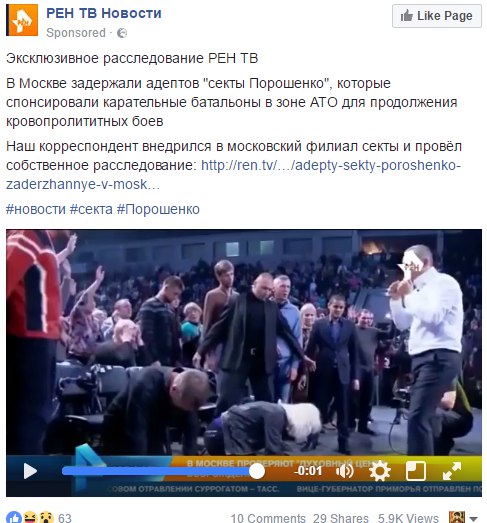This screenshot has width=487, height=523.
Task: Open the РЕН ТВ Новости page name
Action: [104, 13]
